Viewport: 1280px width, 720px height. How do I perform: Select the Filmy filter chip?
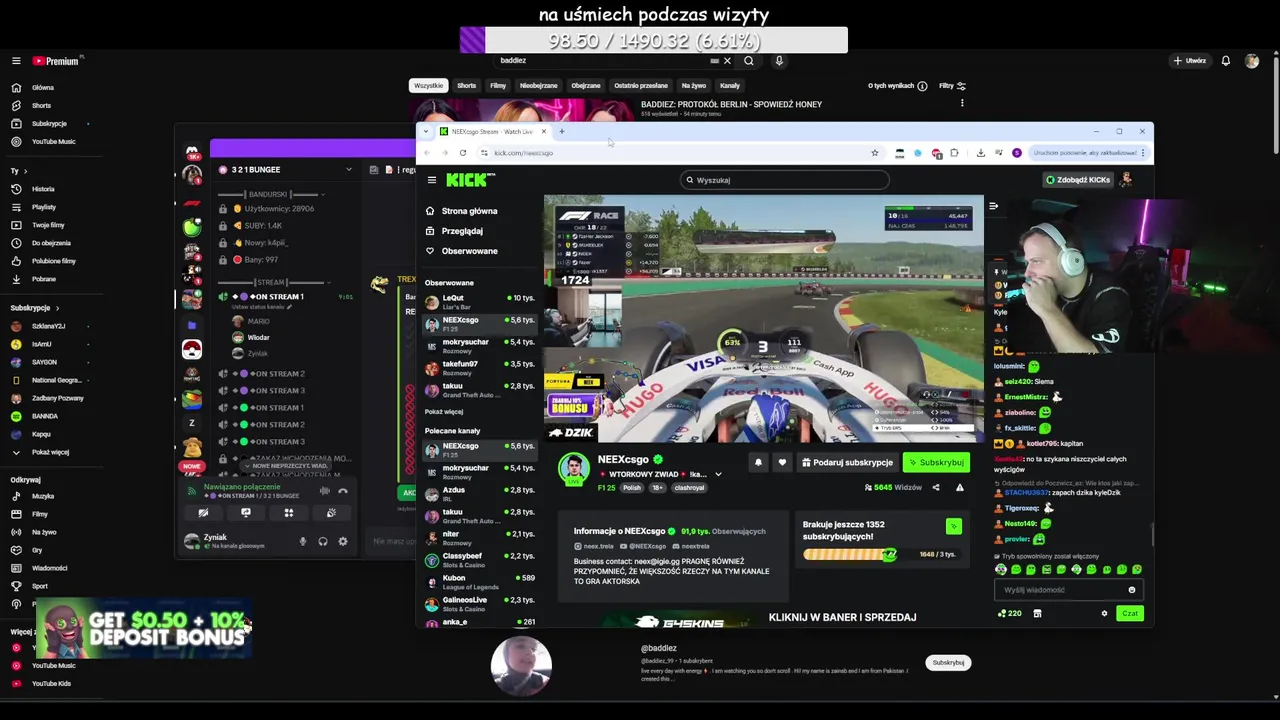pyautogui.click(x=498, y=86)
